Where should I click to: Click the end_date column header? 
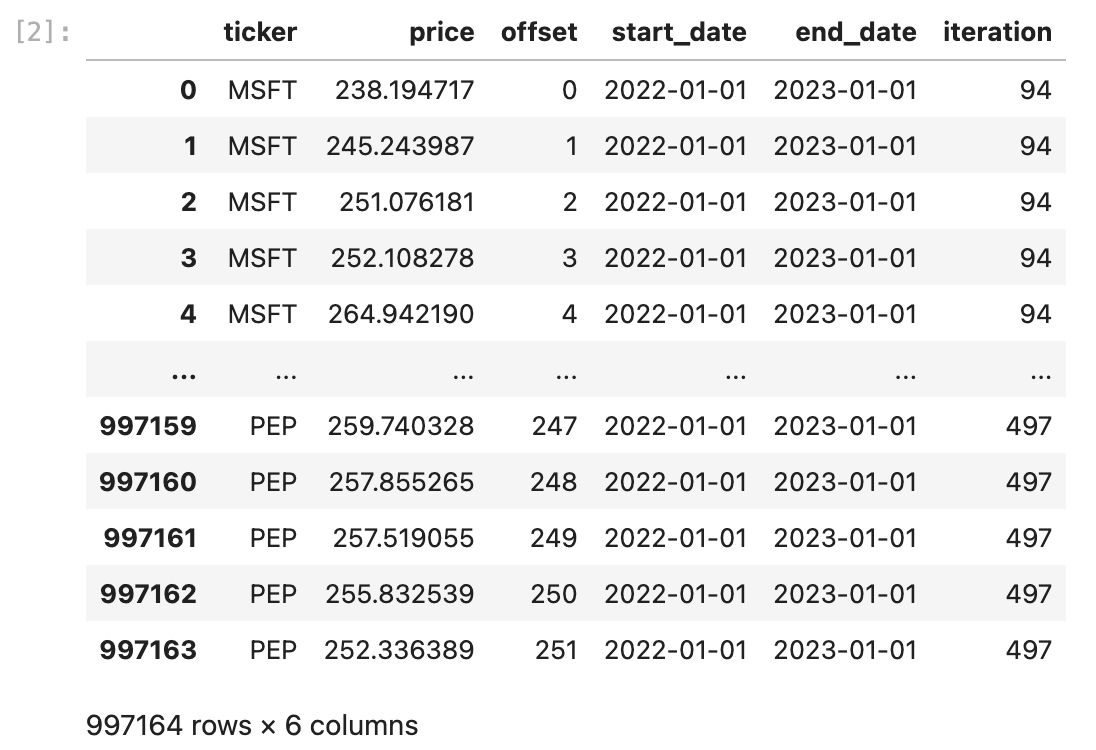click(x=856, y=32)
